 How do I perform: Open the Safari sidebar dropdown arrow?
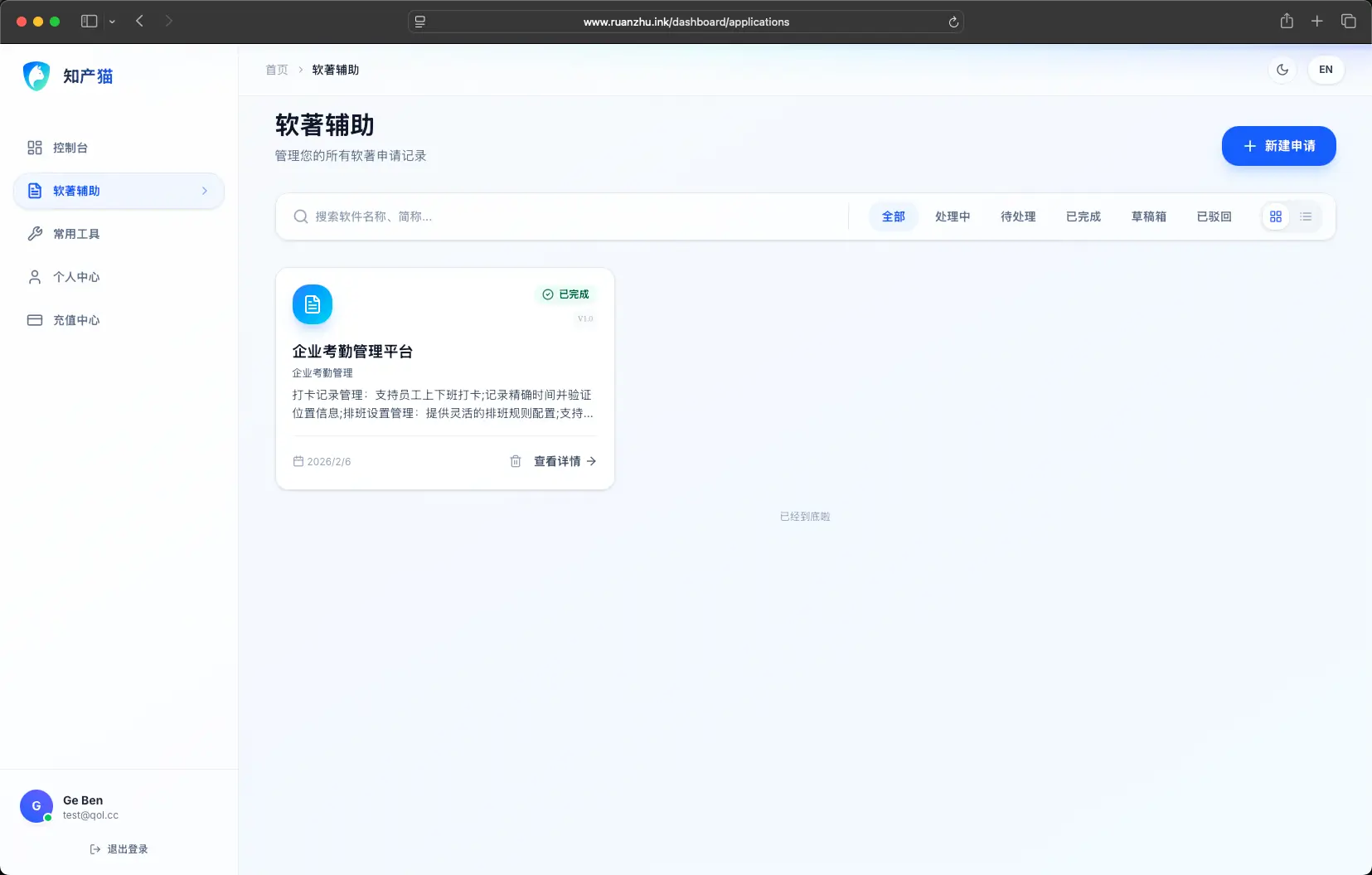point(112,22)
